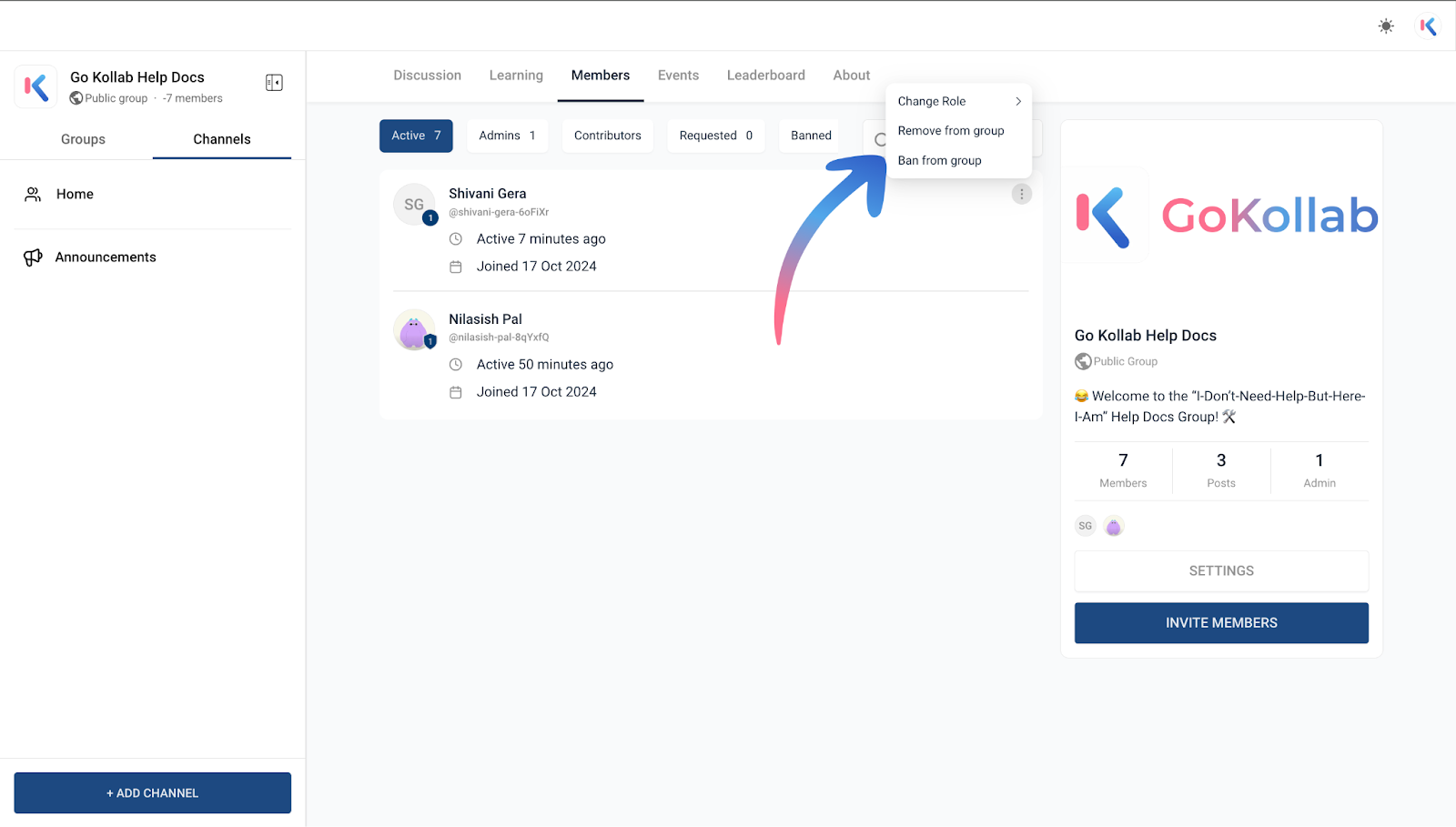Show Banned members list
This screenshot has width=1456, height=827.
(x=811, y=136)
